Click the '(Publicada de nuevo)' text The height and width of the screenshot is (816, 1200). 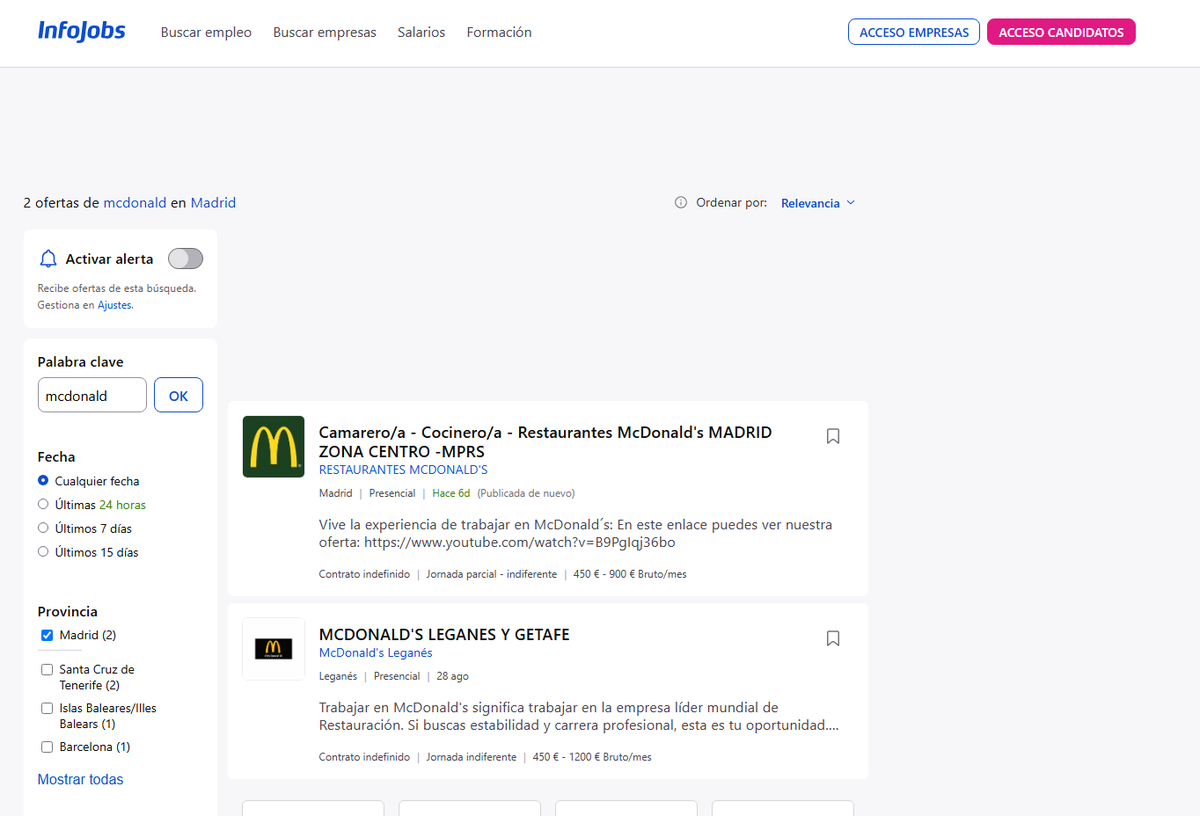click(526, 493)
